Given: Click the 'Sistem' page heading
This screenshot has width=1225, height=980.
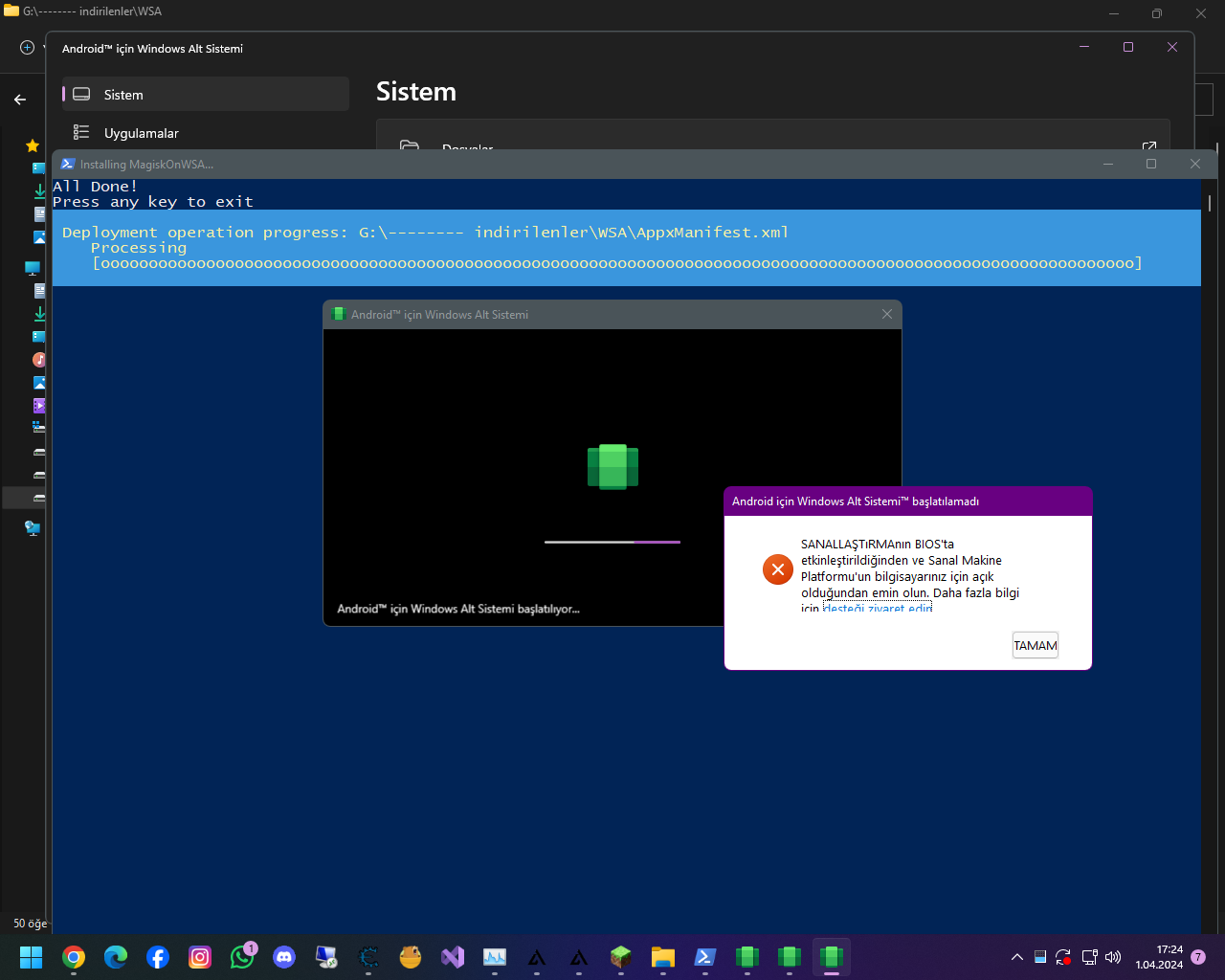Looking at the screenshot, I should (x=416, y=92).
